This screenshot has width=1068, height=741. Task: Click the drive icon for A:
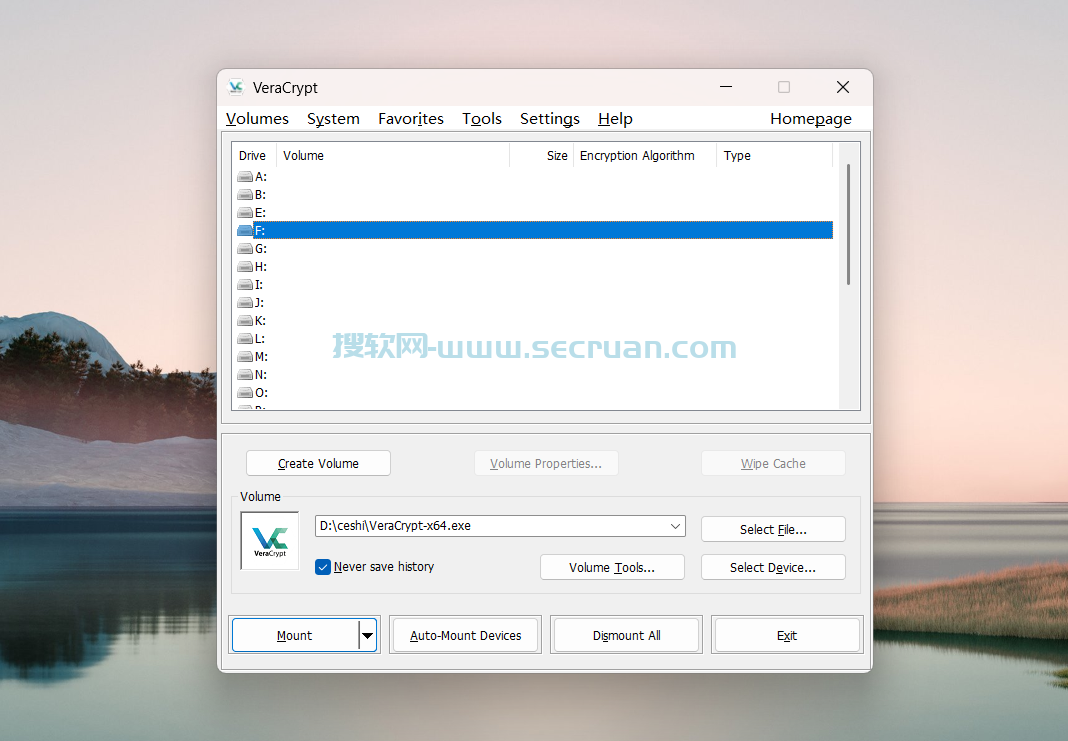pyautogui.click(x=245, y=176)
